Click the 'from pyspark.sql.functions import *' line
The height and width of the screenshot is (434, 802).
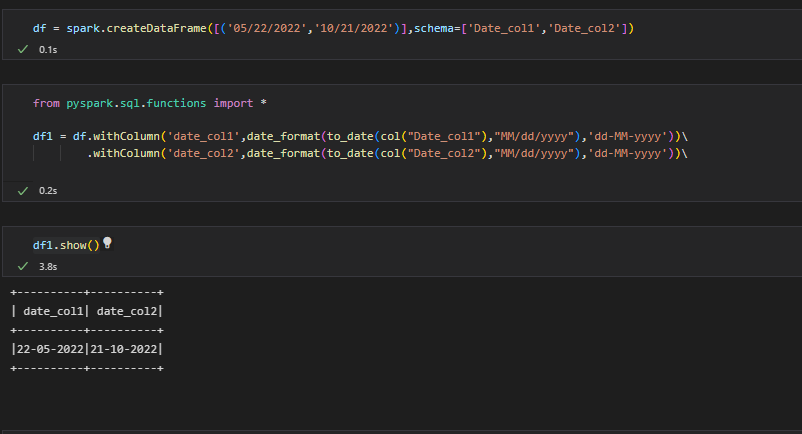[150, 103]
